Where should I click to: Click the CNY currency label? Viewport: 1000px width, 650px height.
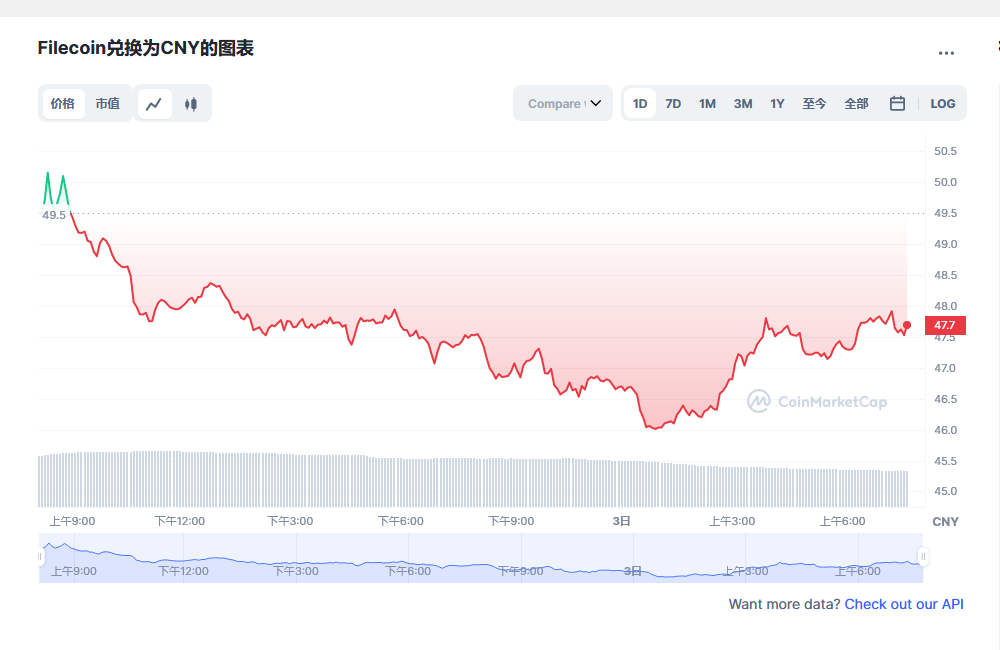[x=945, y=522]
